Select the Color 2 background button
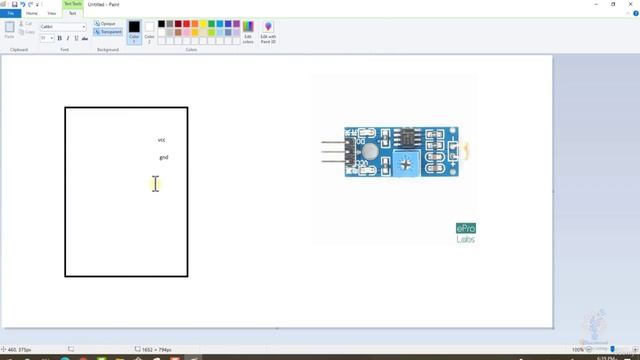640x360 pixels. click(x=149, y=32)
